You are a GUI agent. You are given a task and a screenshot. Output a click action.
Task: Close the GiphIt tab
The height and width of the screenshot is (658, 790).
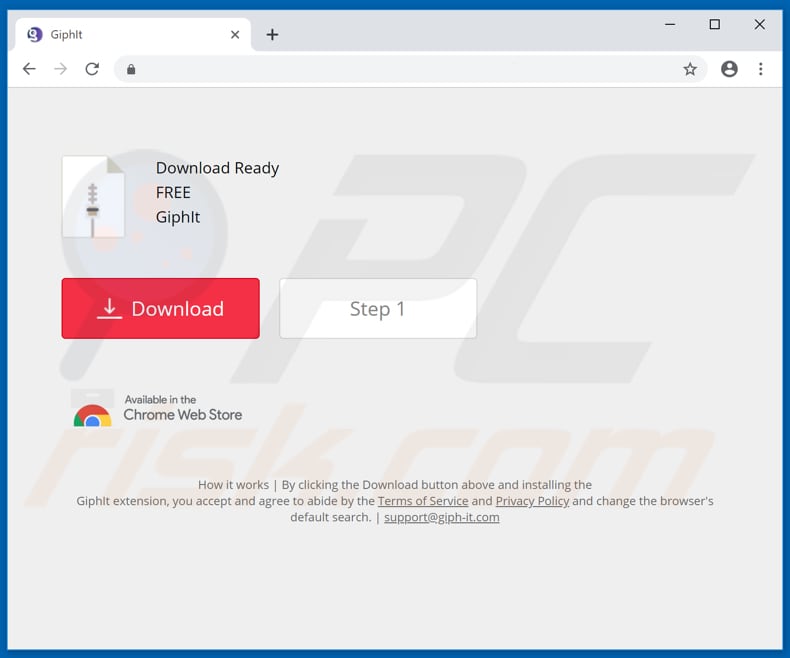[235, 34]
